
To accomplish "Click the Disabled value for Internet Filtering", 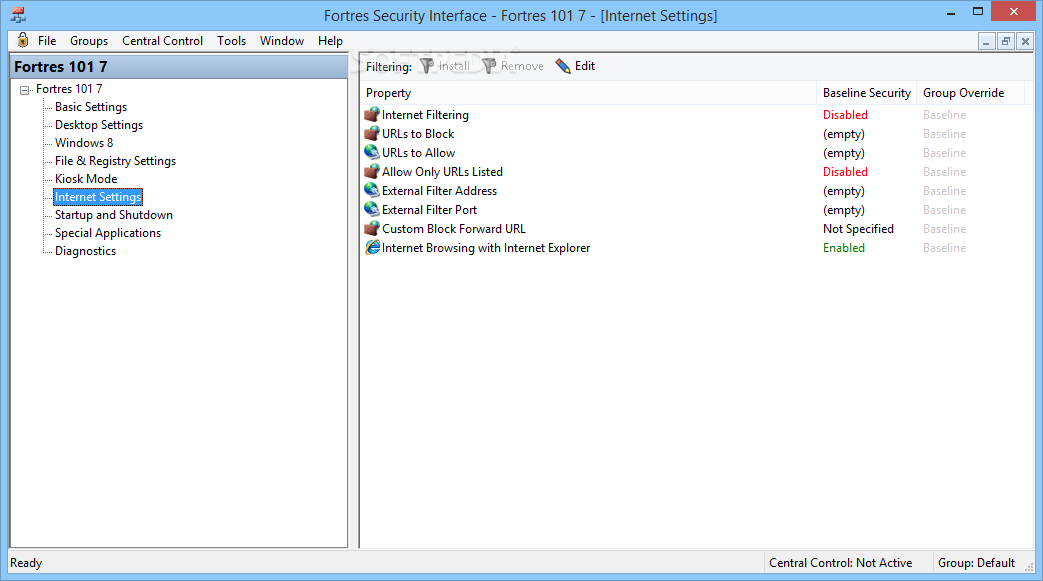I will pyautogui.click(x=845, y=114).
